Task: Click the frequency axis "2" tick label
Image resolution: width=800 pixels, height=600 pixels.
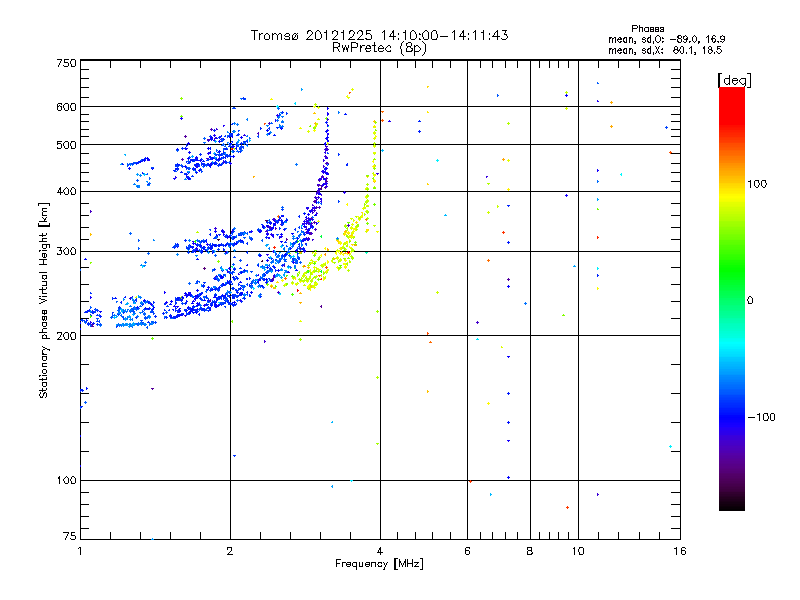Action: tap(230, 551)
